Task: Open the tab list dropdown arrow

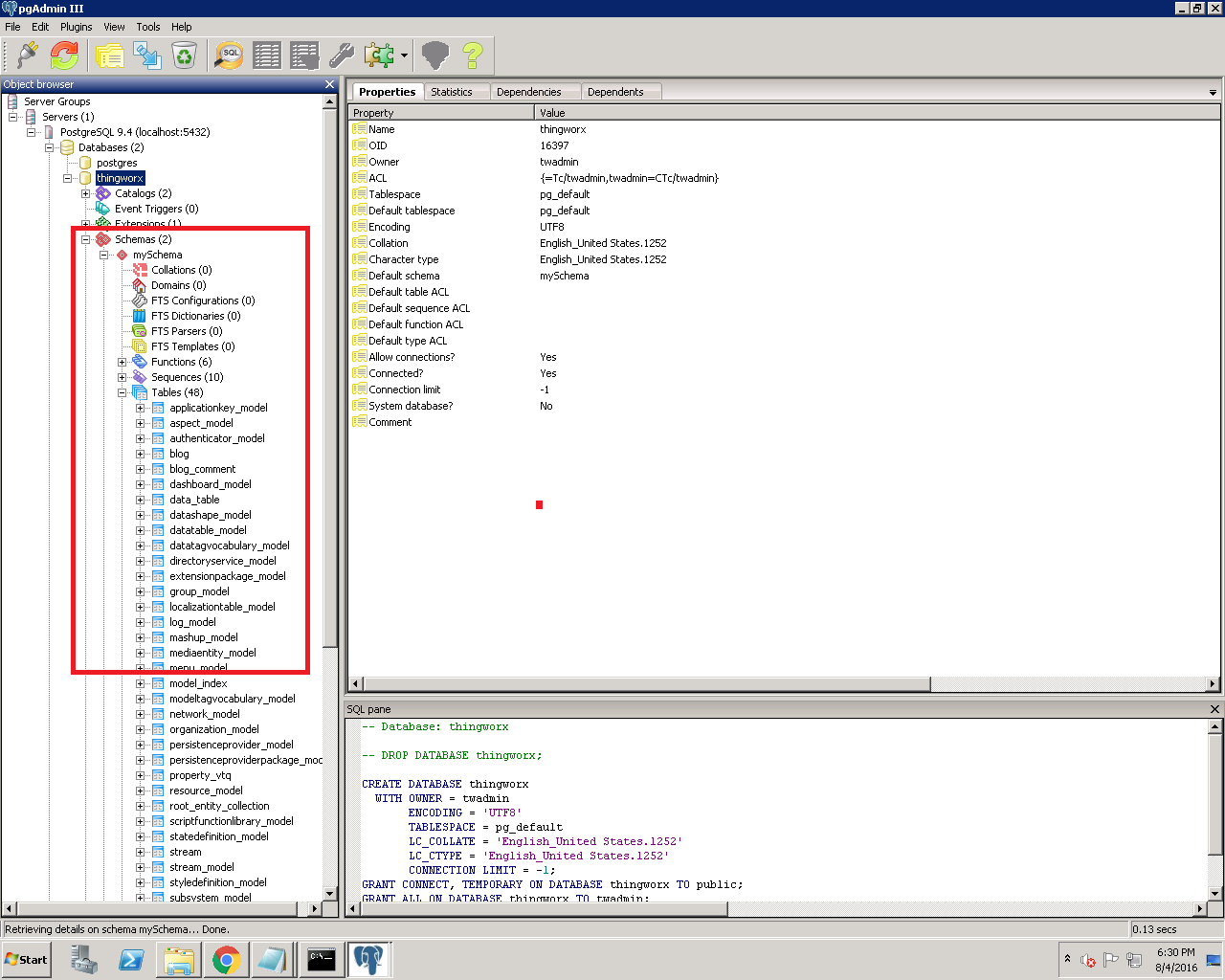Action: (1213, 93)
